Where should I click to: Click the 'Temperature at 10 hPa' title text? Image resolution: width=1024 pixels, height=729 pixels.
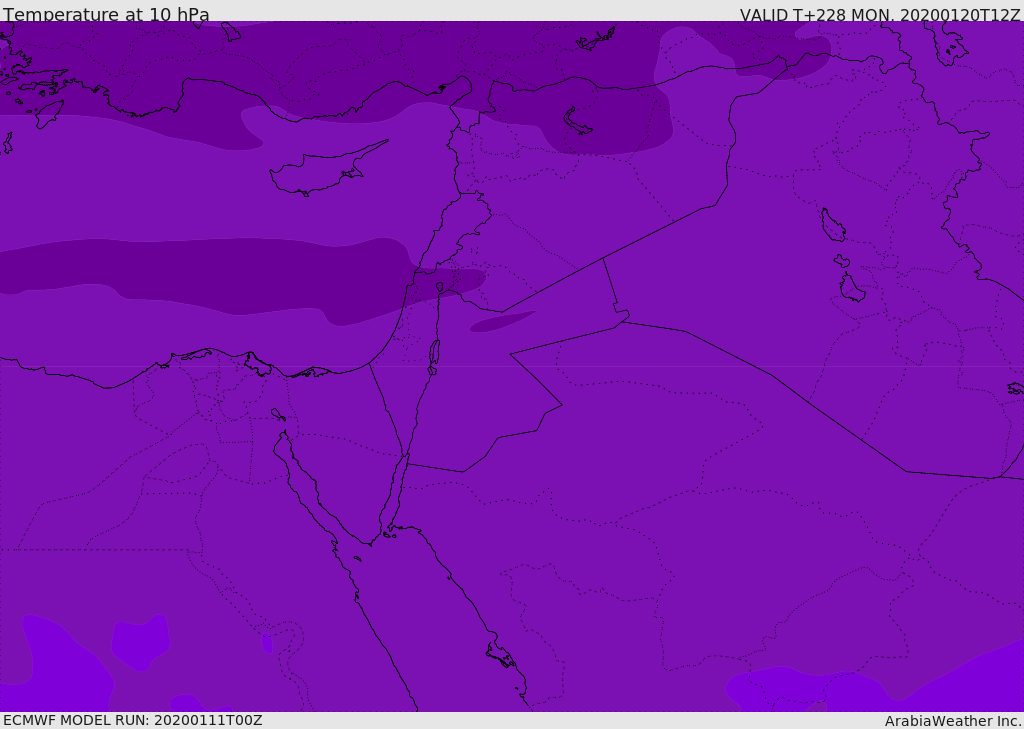coord(106,14)
